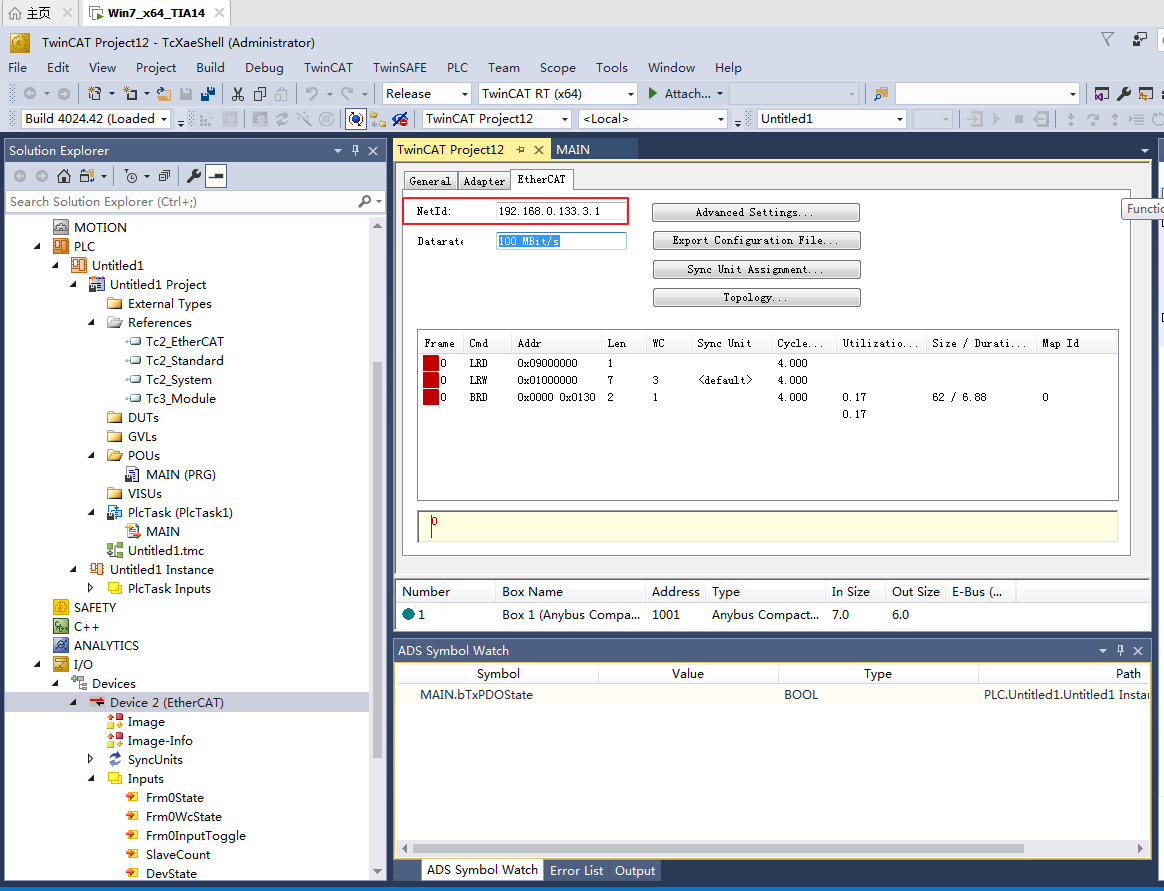The width and height of the screenshot is (1164, 891).
Task: Expand the PlcTask Inputs node
Action: coord(91,588)
